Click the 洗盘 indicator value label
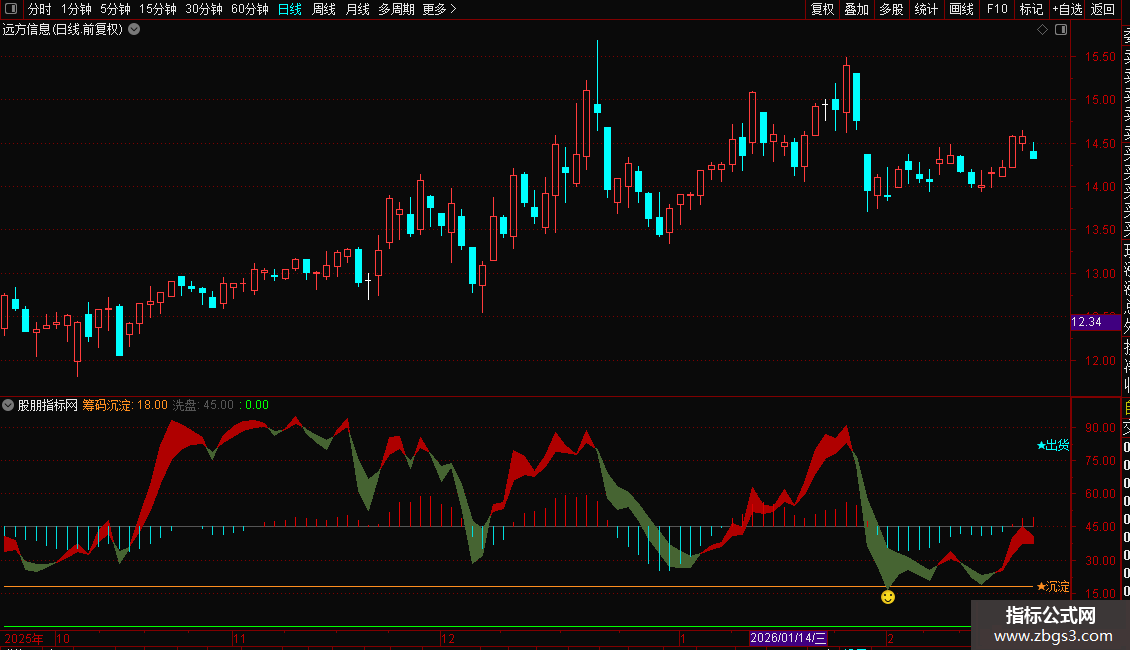 click(x=203, y=405)
